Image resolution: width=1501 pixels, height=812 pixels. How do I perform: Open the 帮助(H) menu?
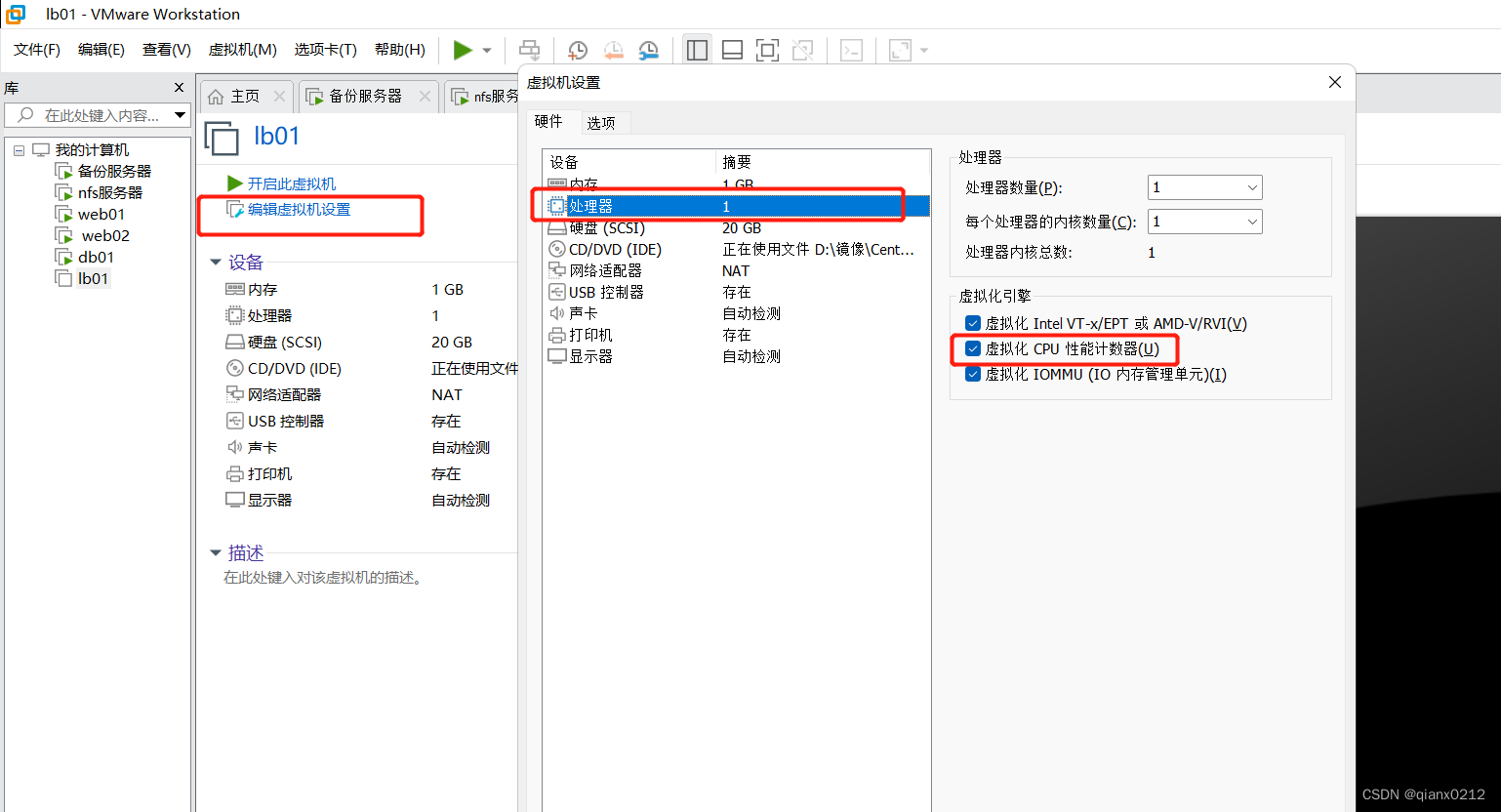coord(400,50)
